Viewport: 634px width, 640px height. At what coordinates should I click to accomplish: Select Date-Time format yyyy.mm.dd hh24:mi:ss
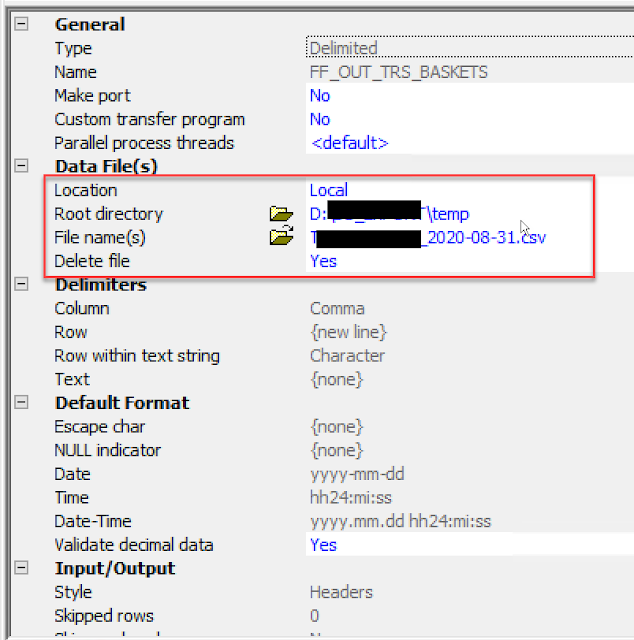(400, 522)
